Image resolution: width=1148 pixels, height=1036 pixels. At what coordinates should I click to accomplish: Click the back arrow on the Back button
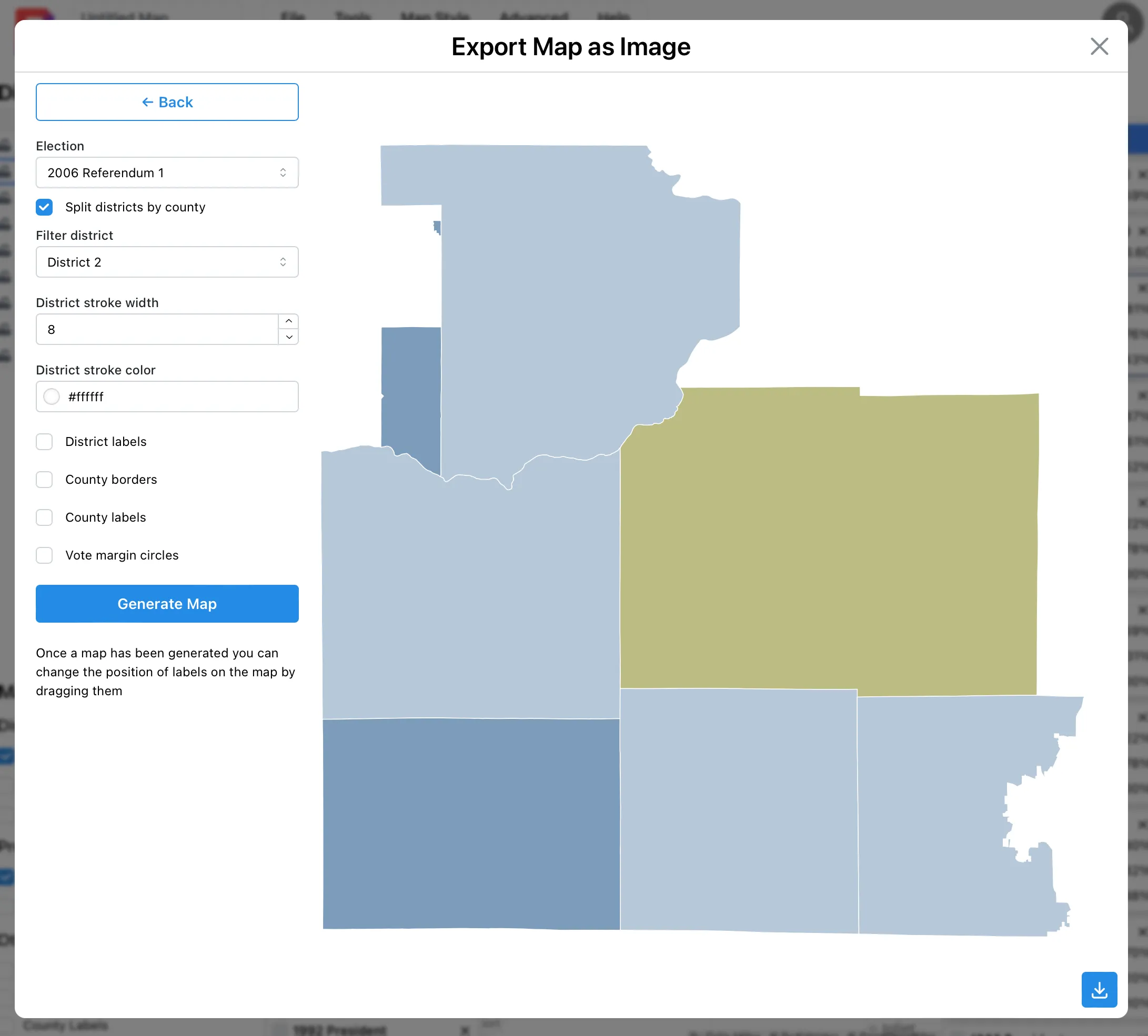pyautogui.click(x=148, y=102)
